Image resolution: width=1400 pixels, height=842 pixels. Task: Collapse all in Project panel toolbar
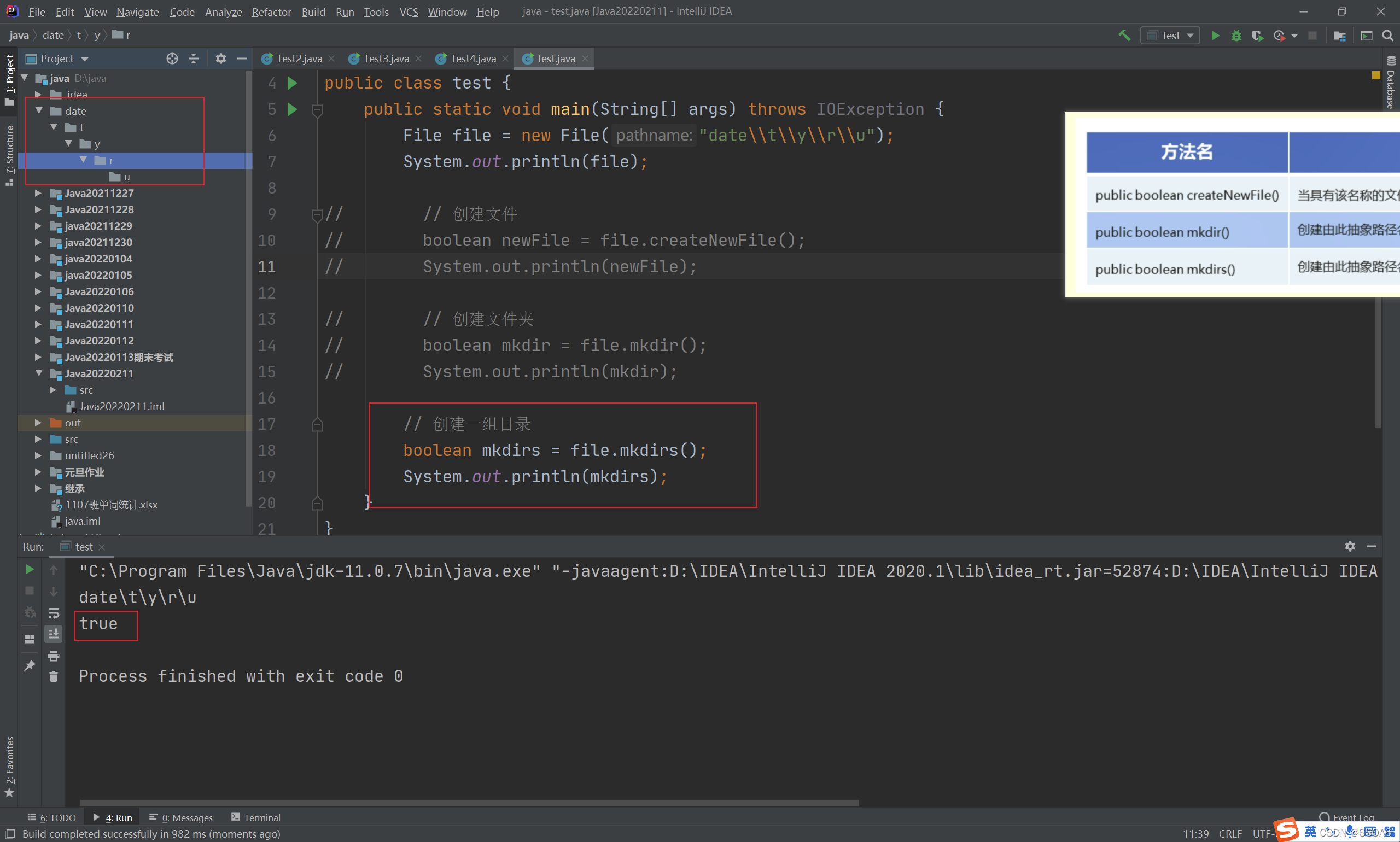[x=194, y=59]
